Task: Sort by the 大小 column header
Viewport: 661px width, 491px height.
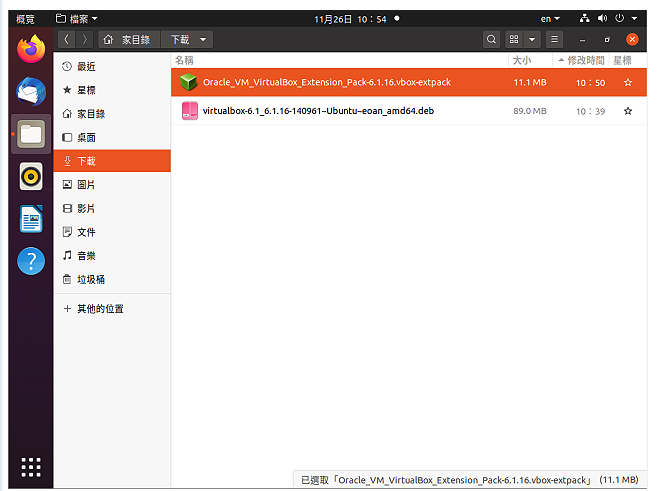Action: pos(530,61)
